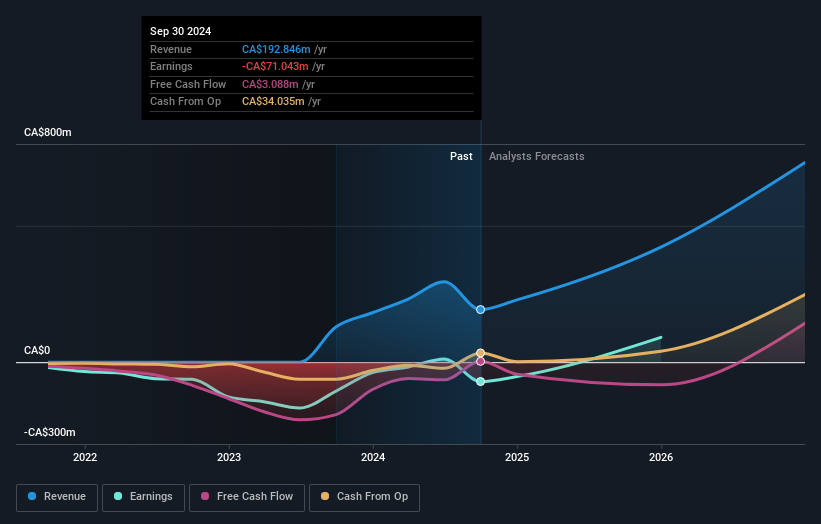Click the CA$34.035m cash from op value
Viewport: 821px width, 524px height.
273,102
